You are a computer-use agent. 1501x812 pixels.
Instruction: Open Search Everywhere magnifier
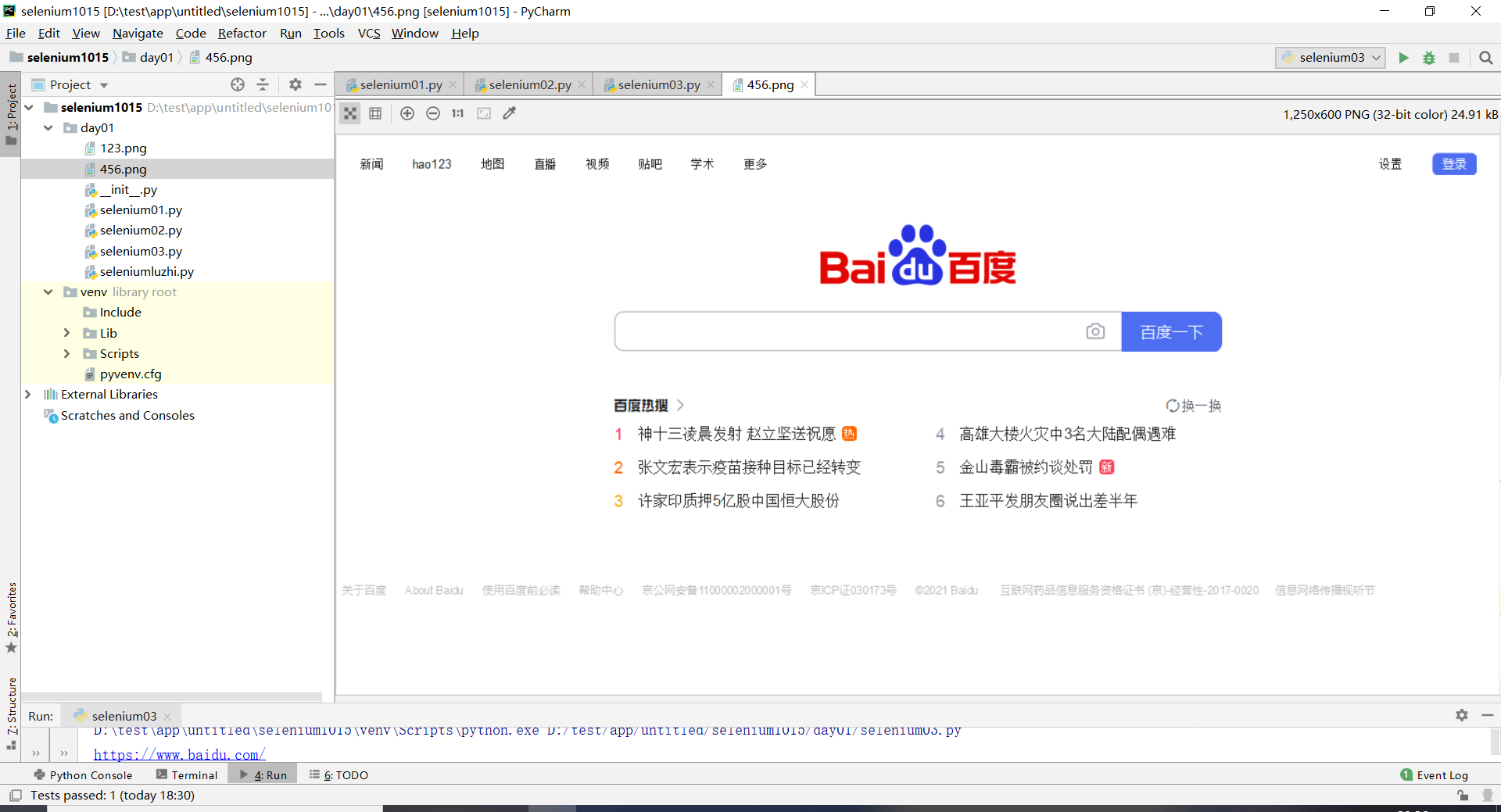coord(1486,58)
